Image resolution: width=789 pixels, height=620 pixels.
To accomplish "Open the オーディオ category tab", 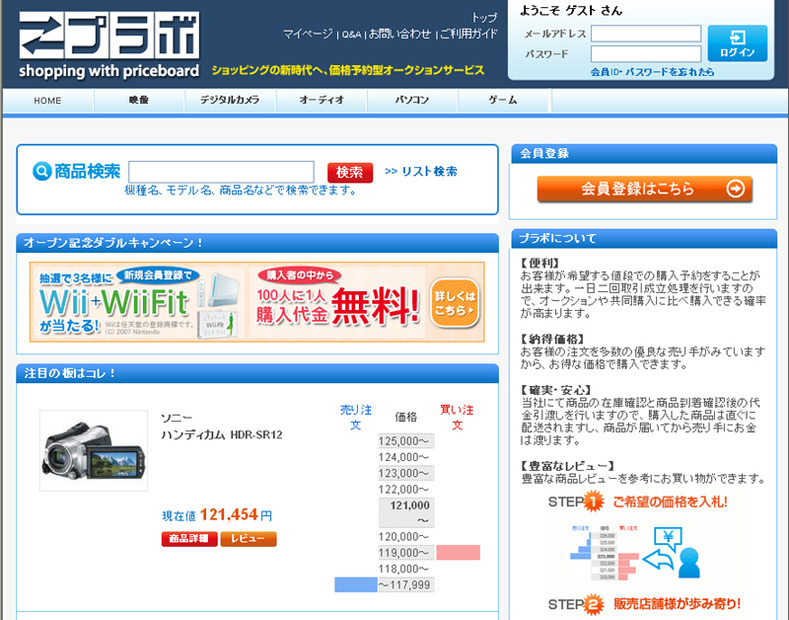I will 322,100.
